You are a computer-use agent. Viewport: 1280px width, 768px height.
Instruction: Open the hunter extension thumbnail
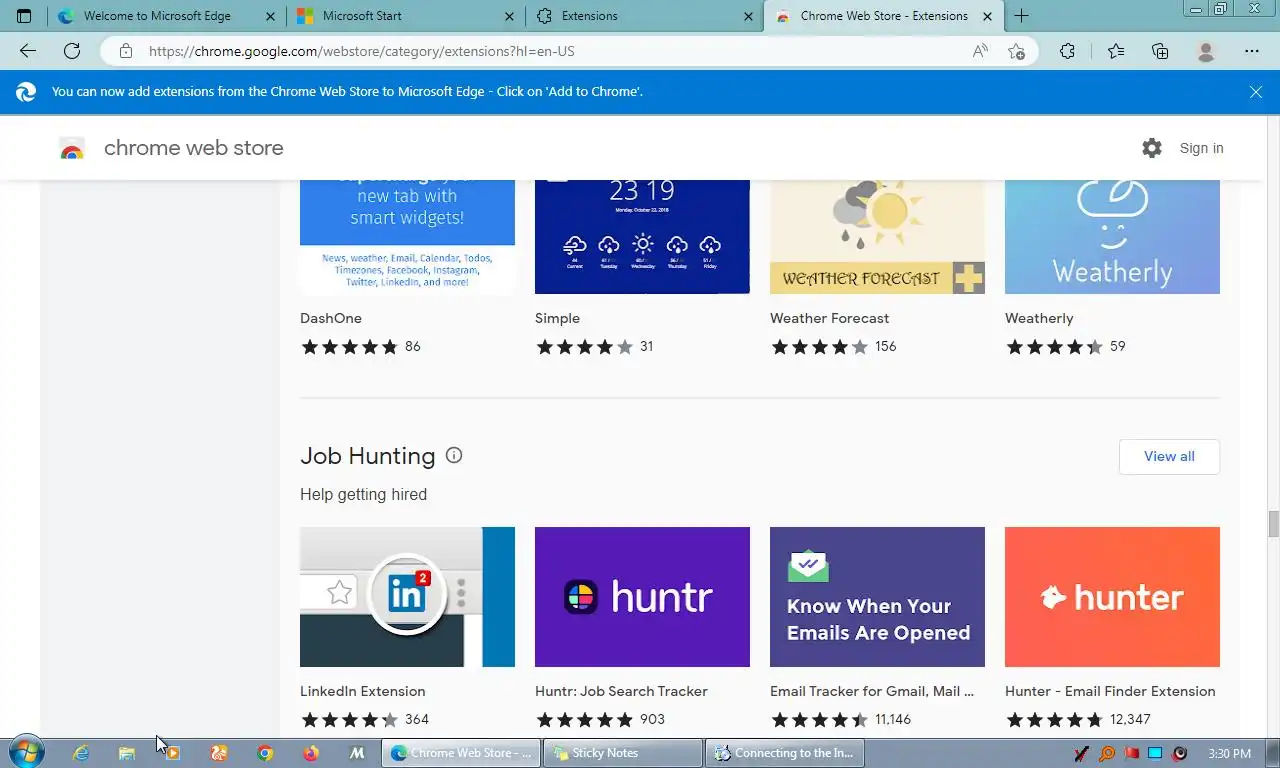point(1112,597)
